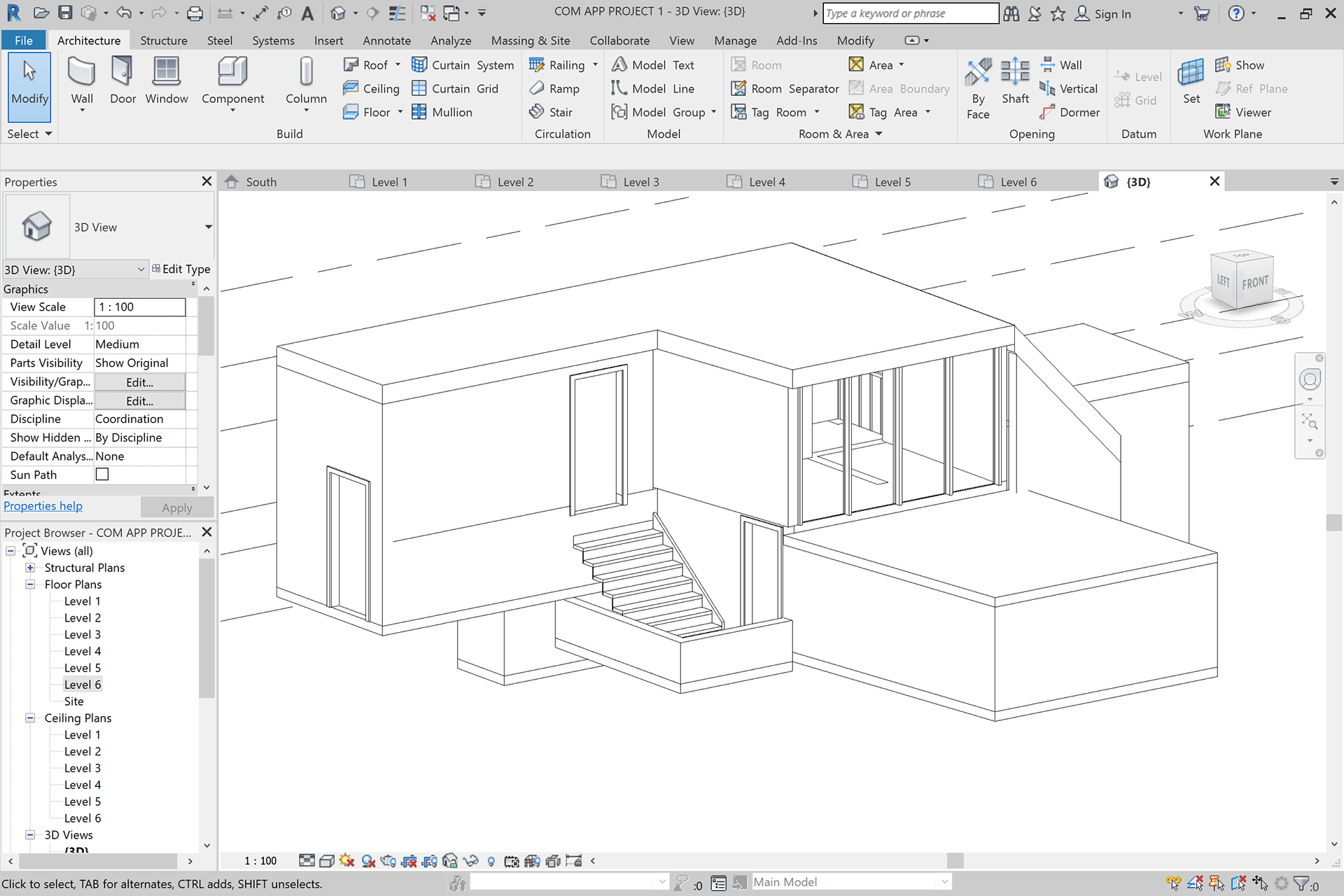Switch to the Level 3 view tab
This screenshot has width=1344, height=896.
tap(640, 182)
